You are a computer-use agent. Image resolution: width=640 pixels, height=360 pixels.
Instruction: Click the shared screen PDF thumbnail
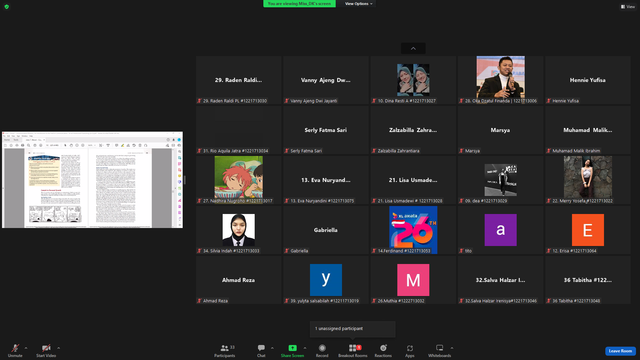coord(92,180)
